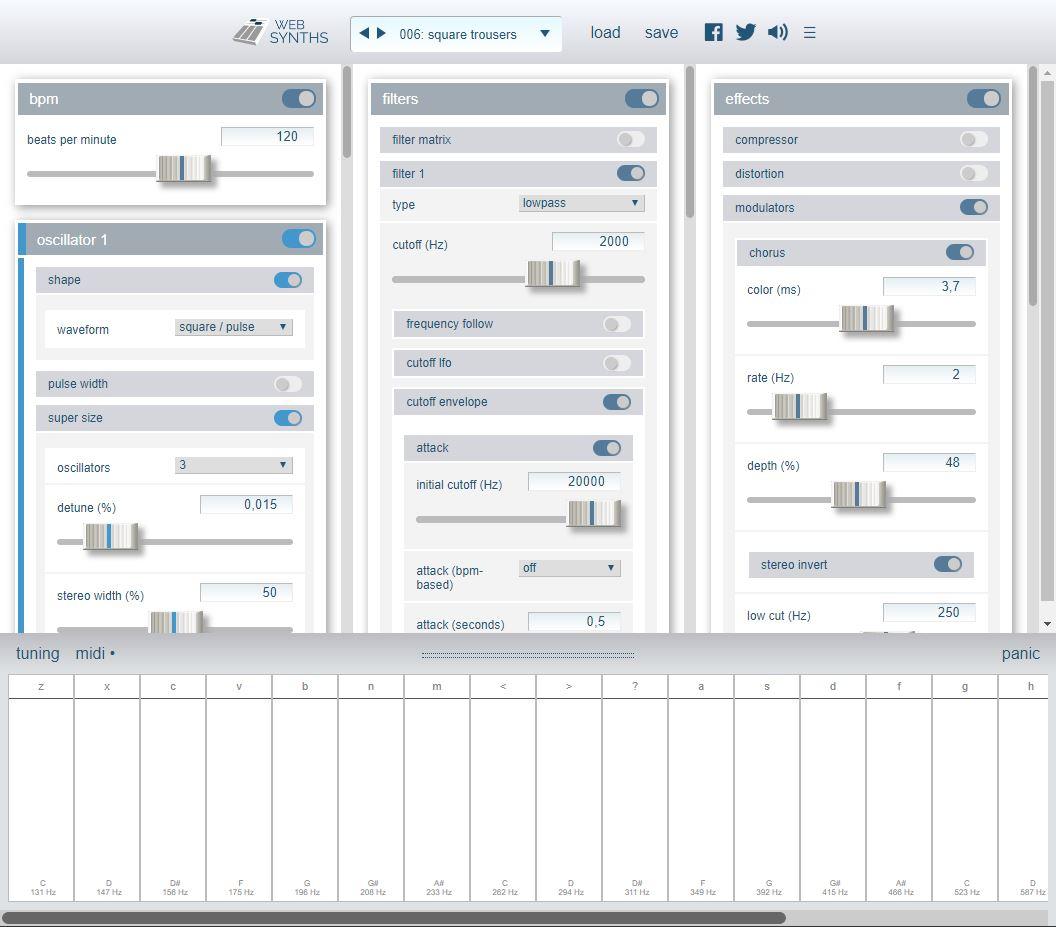Click the chorus rate (Hz) slider handle
The image size is (1056, 927).
click(800, 407)
